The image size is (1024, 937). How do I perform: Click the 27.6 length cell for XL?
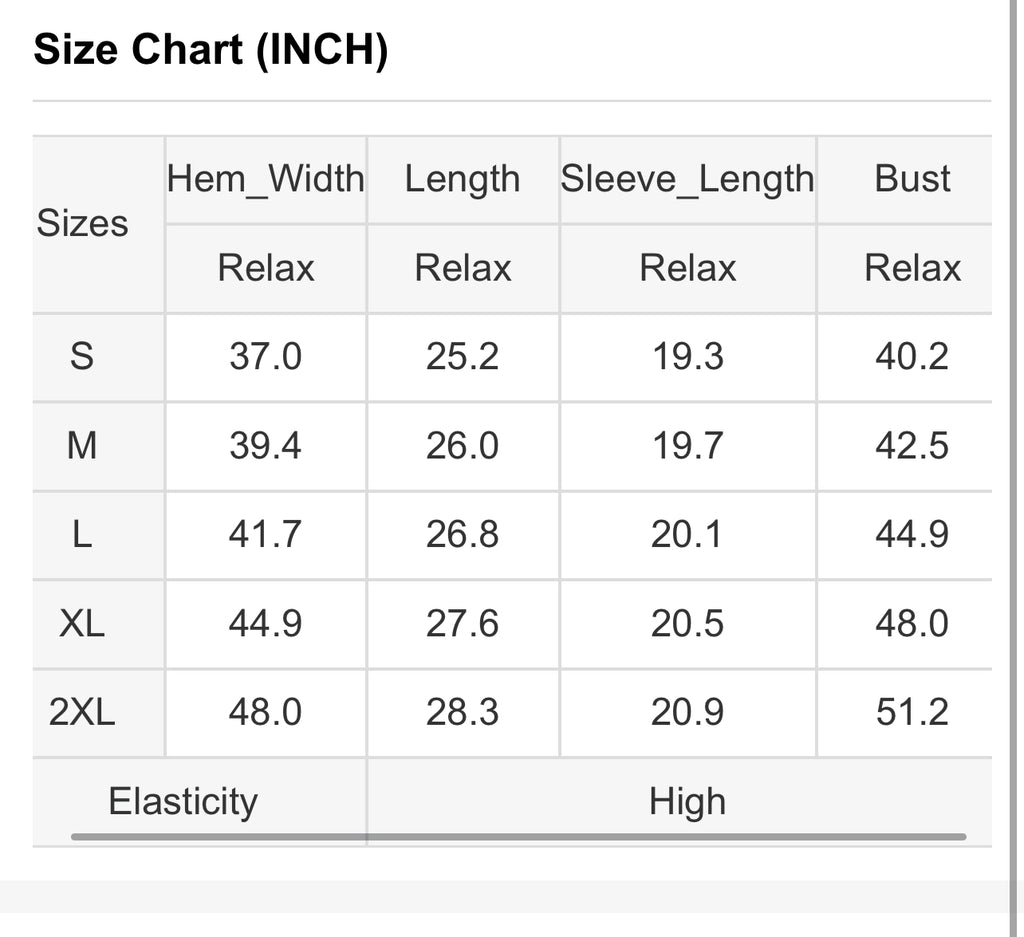pos(462,624)
